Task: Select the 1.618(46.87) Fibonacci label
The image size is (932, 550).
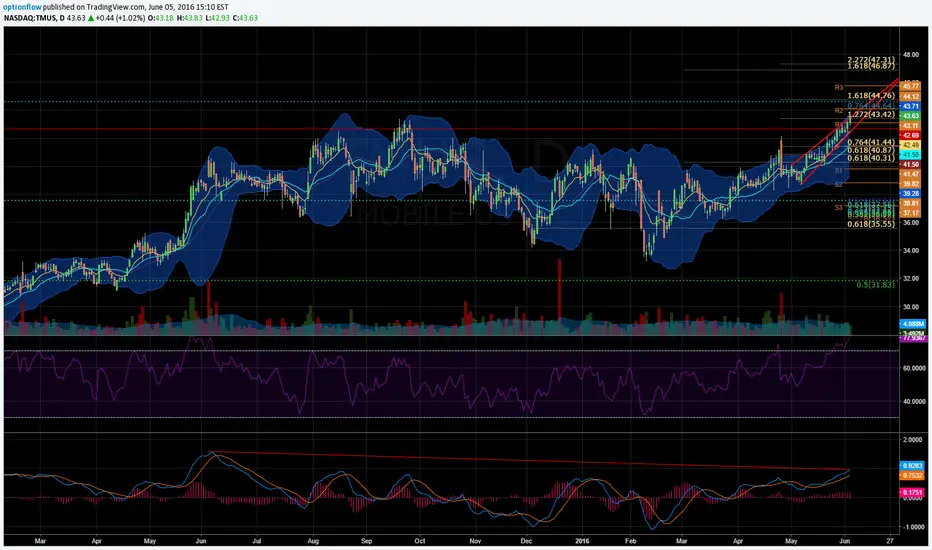Action: pyautogui.click(x=871, y=67)
